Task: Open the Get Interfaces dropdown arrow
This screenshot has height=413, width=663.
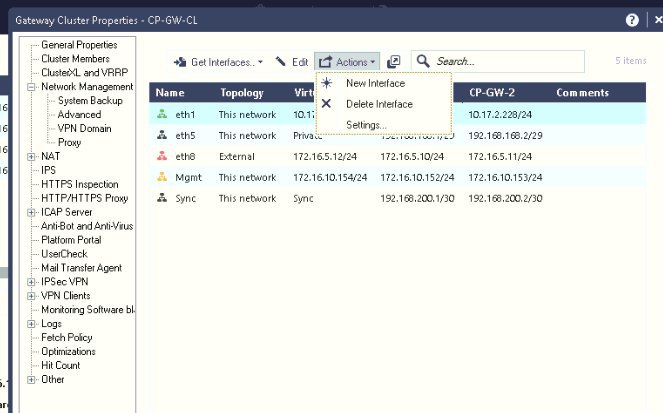Action: [260, 62]
